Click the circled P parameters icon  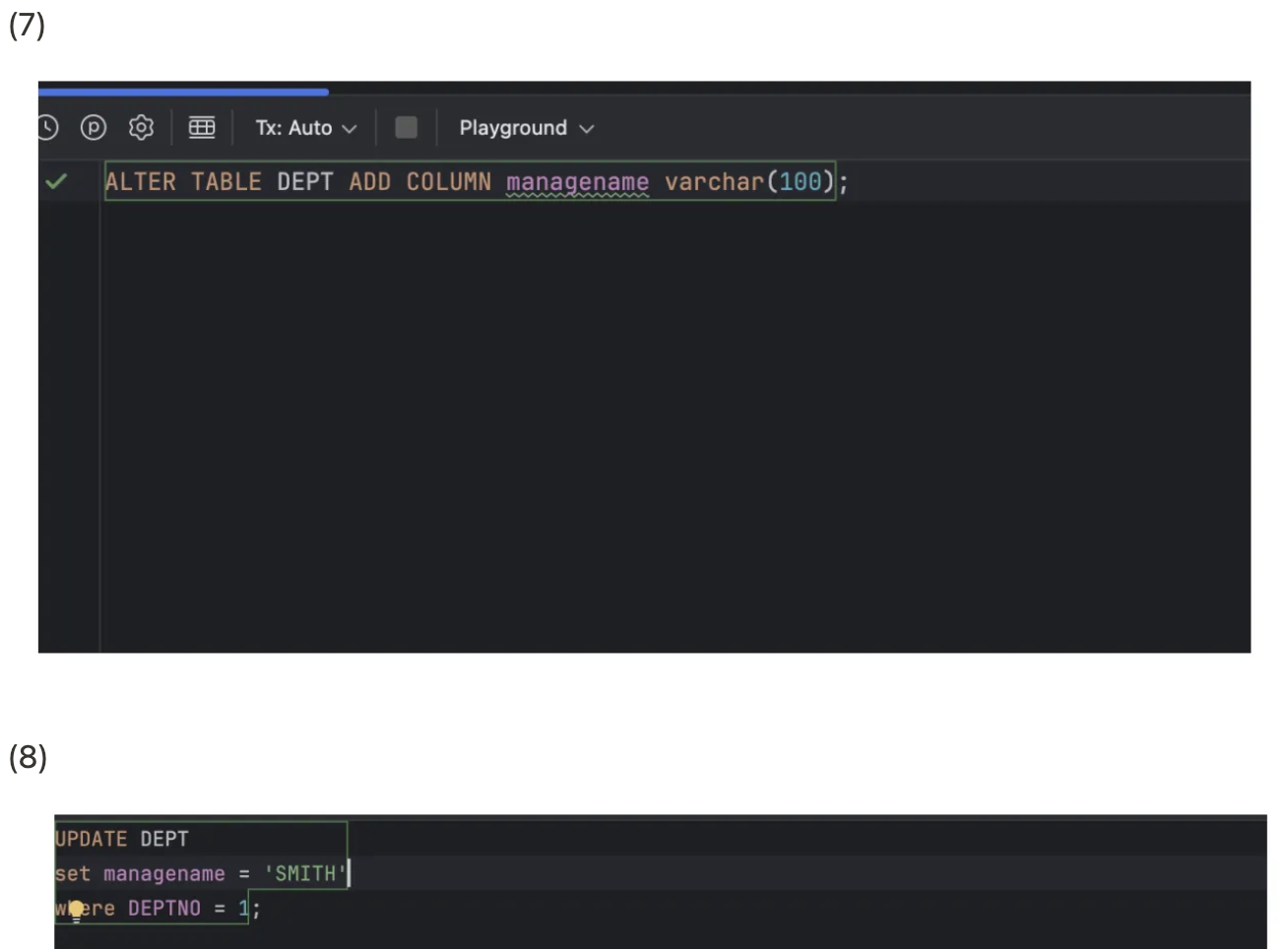94,128
